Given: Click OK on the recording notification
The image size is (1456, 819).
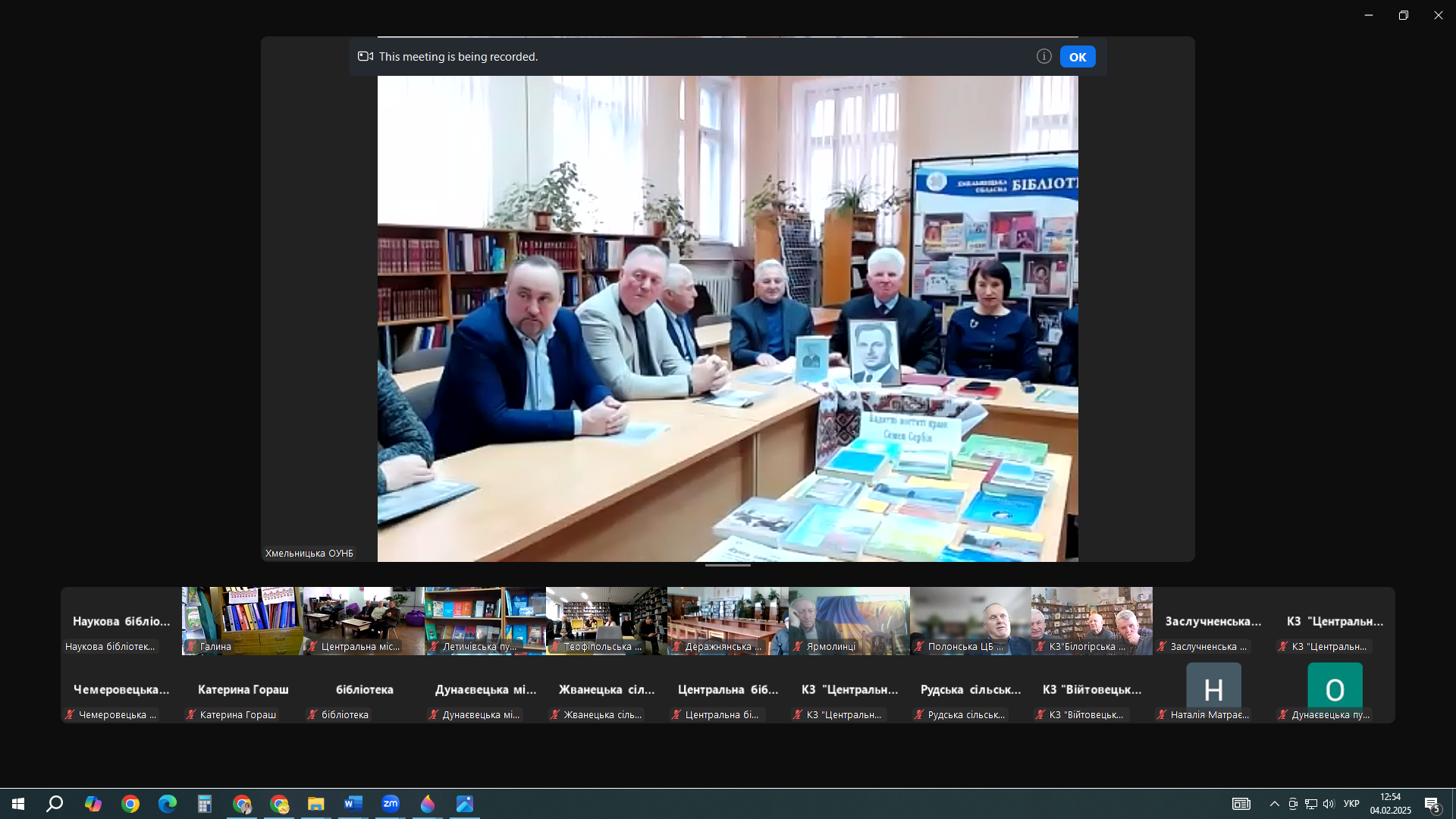Looking at the screenshot, I should [x=1077, y=57].
